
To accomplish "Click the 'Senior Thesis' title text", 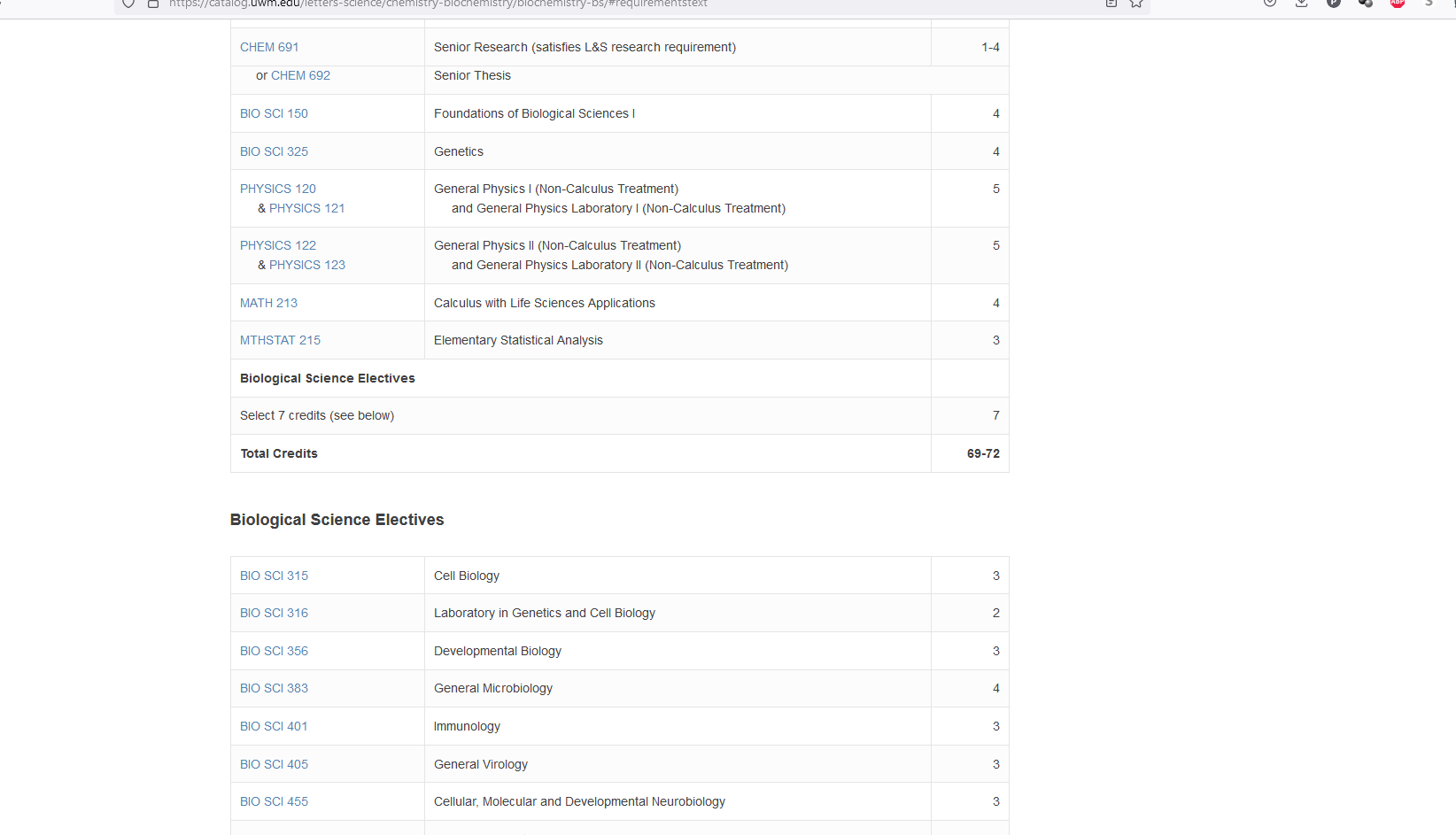I will 472,75.
